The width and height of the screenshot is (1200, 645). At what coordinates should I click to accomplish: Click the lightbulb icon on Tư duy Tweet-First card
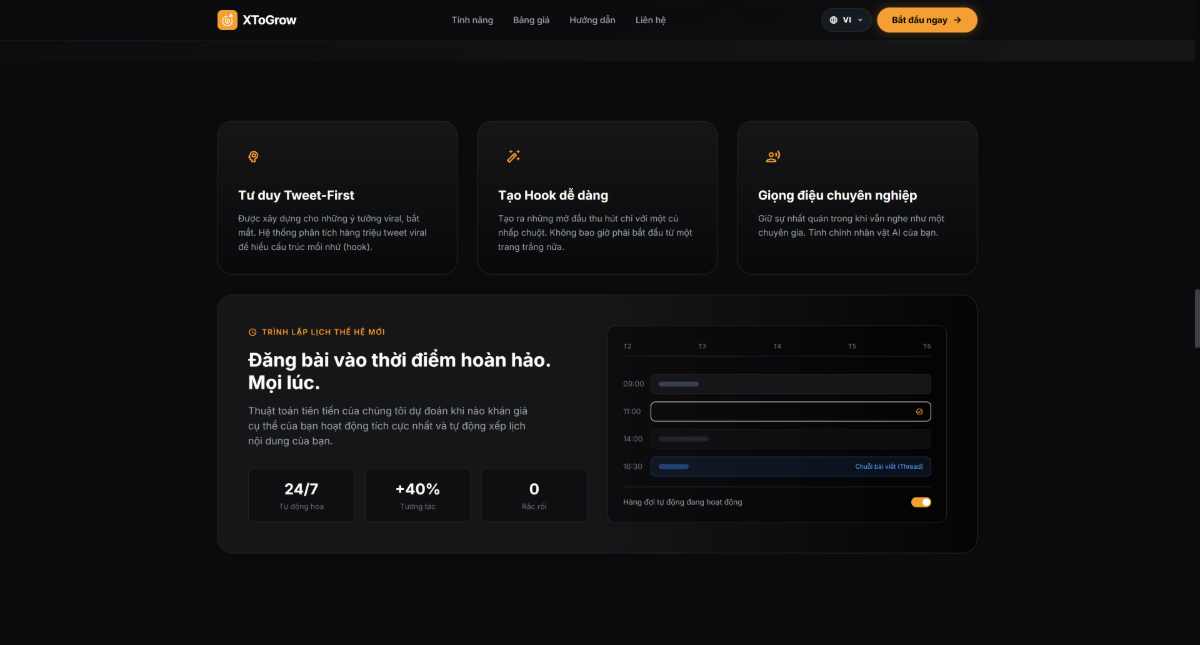tap(253, 156)
